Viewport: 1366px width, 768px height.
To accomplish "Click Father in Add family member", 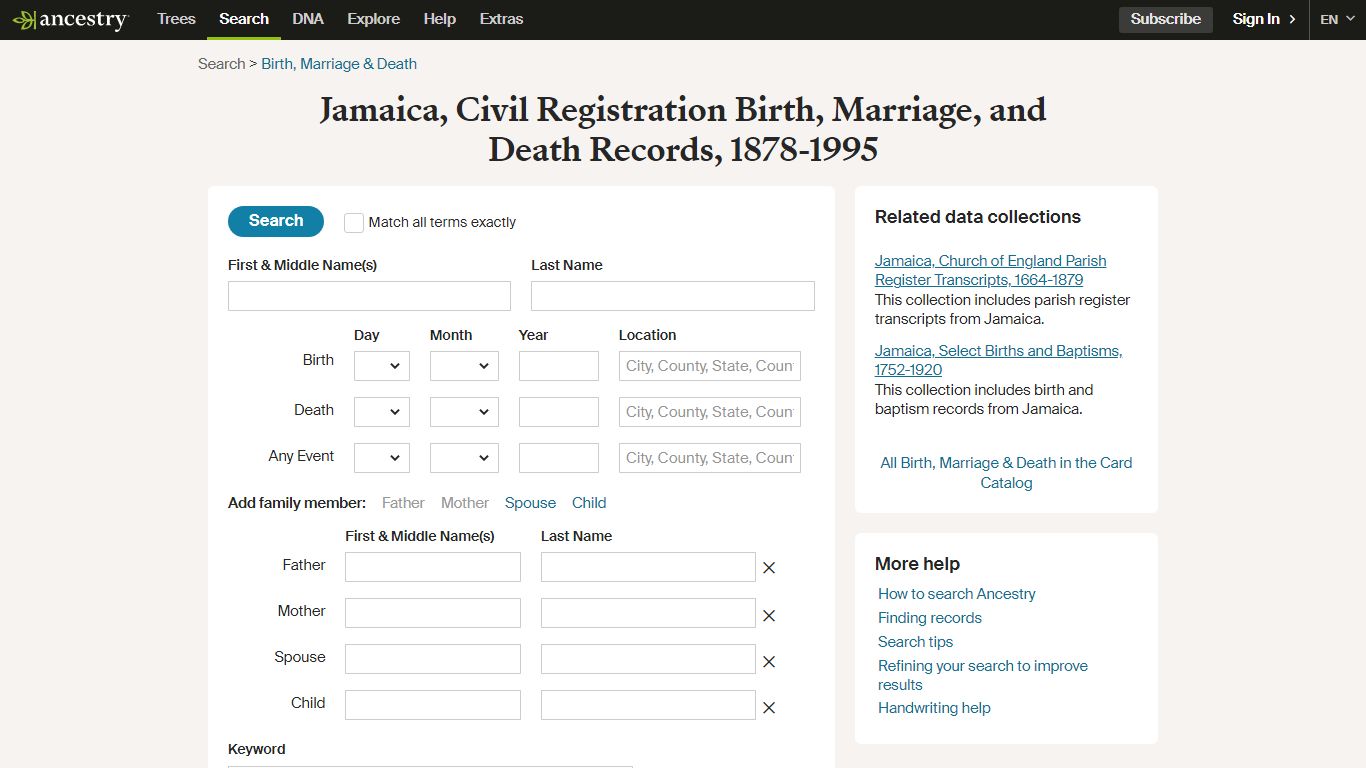I will tap(403, 503).
